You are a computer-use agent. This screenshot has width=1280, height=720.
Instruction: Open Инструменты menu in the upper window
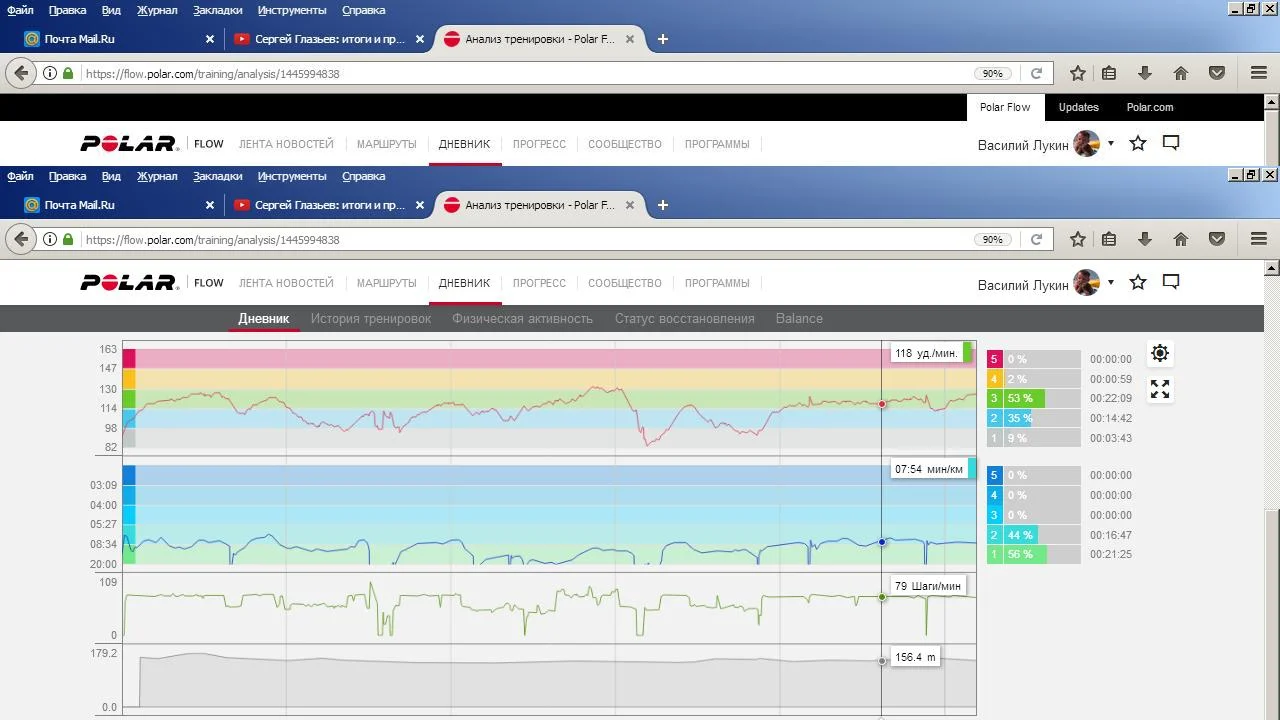point(292,10)
